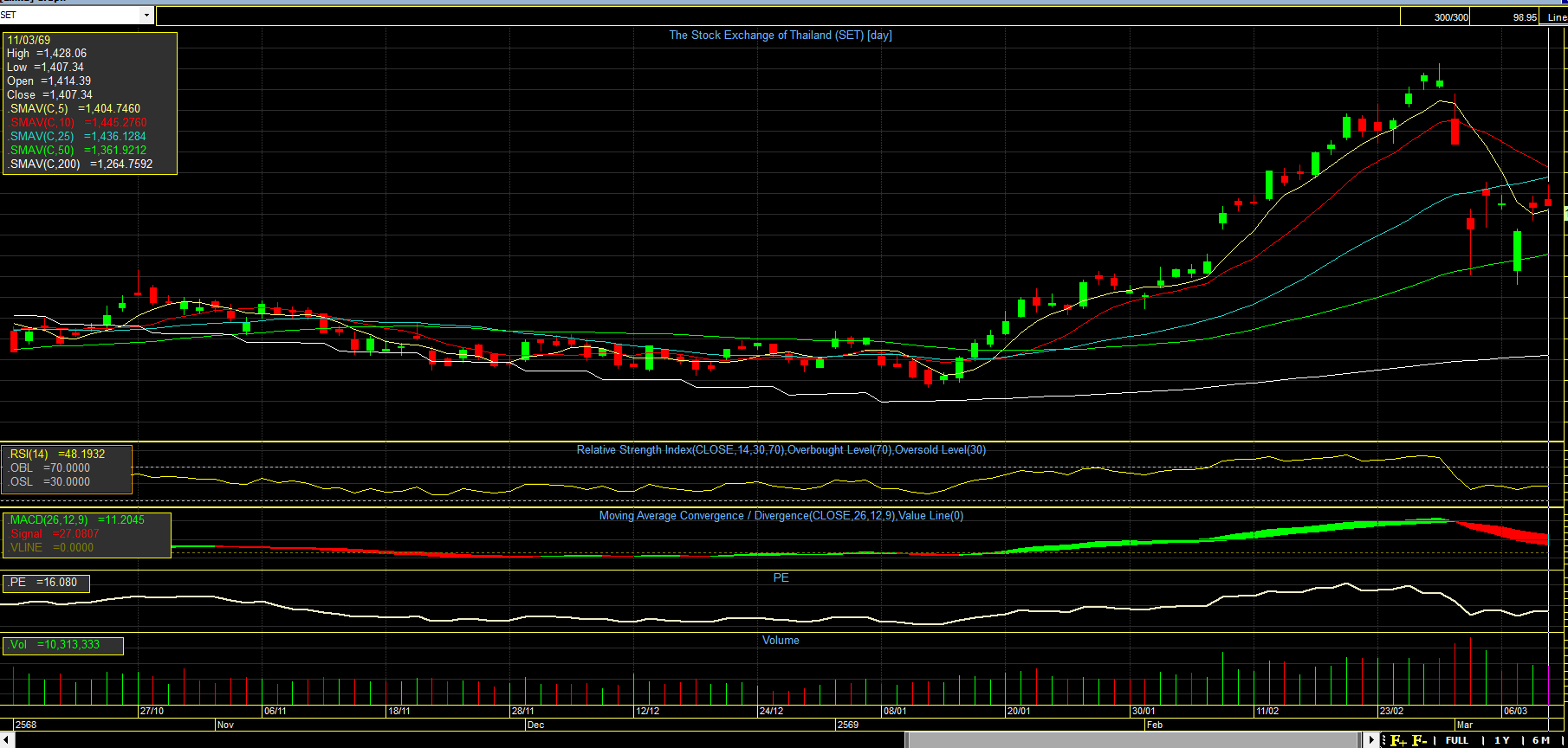Click the F- zoom out icon

click(x=1420, y=740)
